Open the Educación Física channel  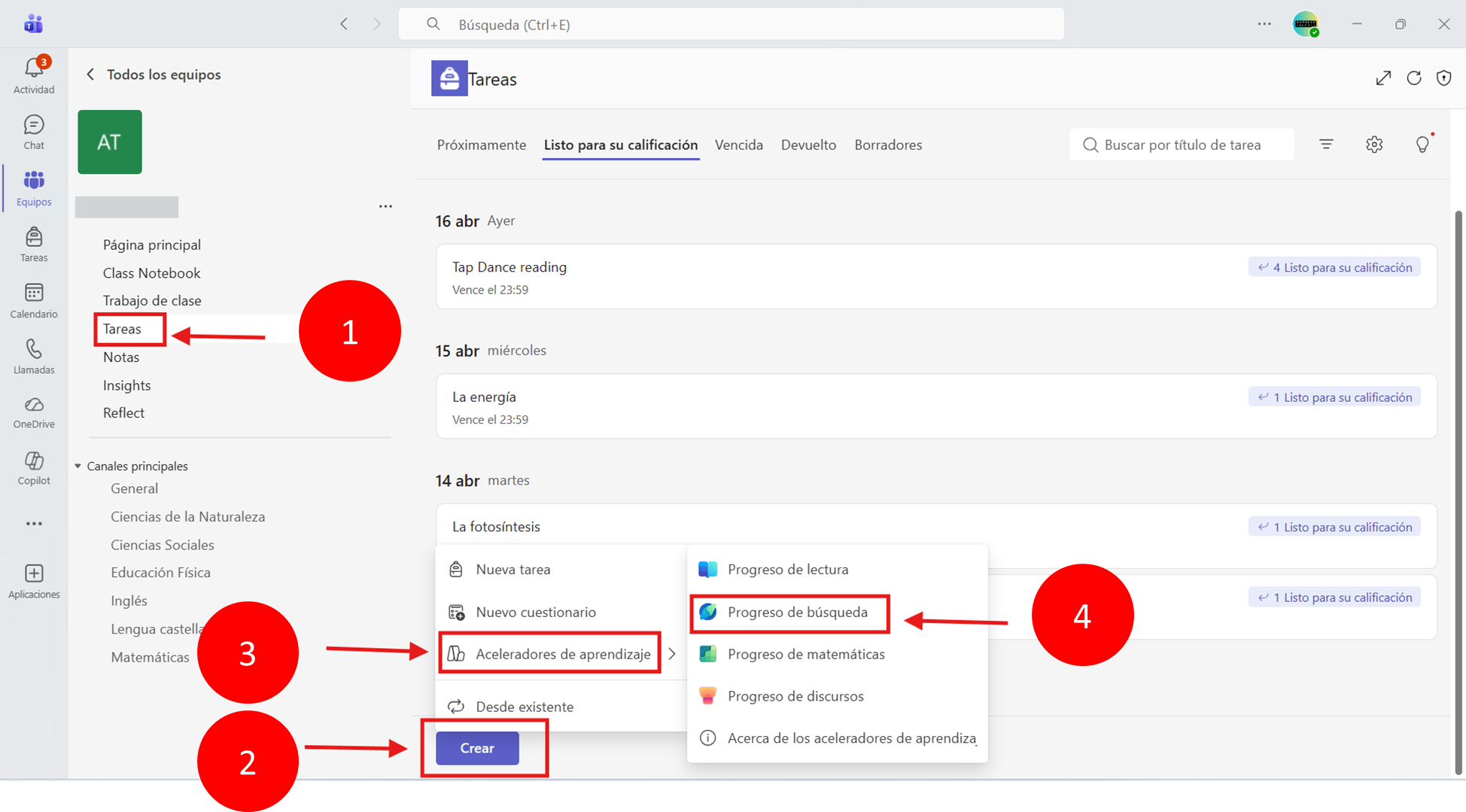tap(161, 572)
